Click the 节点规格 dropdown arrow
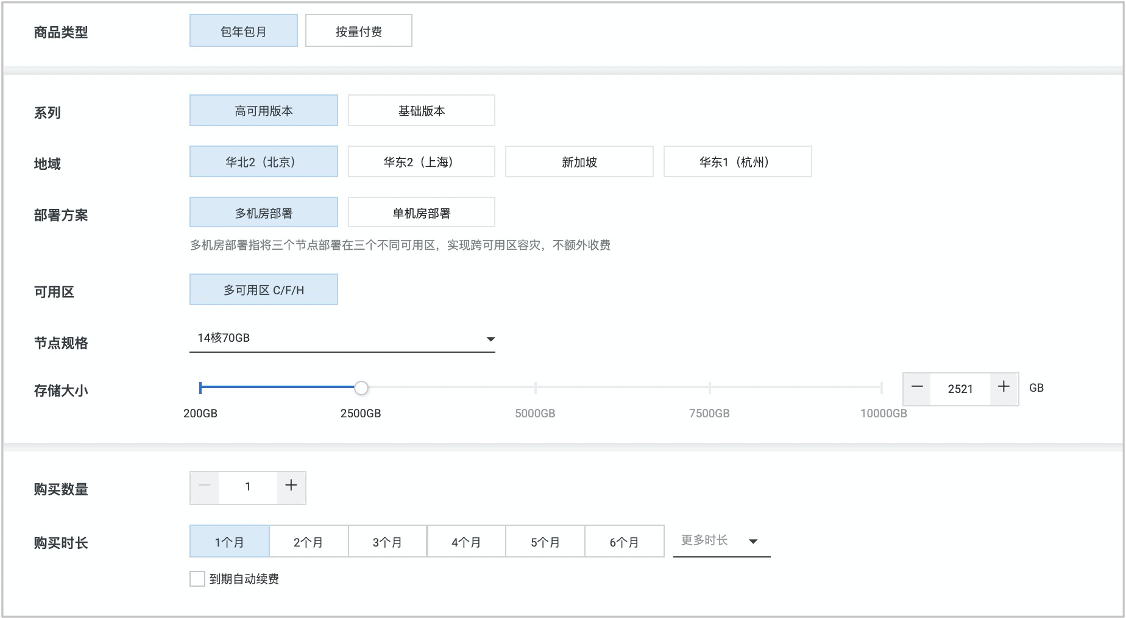This screenshot has height=618, width=1126. click(x=490, y=340)
